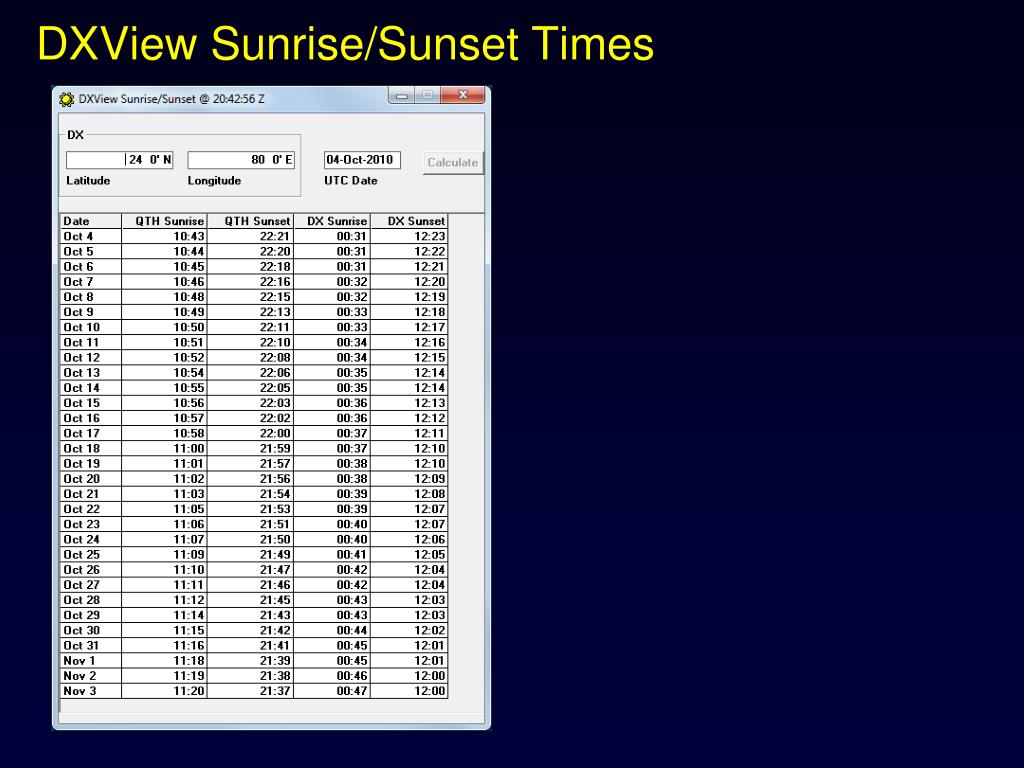
Task: Click the Longitude input field
Action: (241, 160)
